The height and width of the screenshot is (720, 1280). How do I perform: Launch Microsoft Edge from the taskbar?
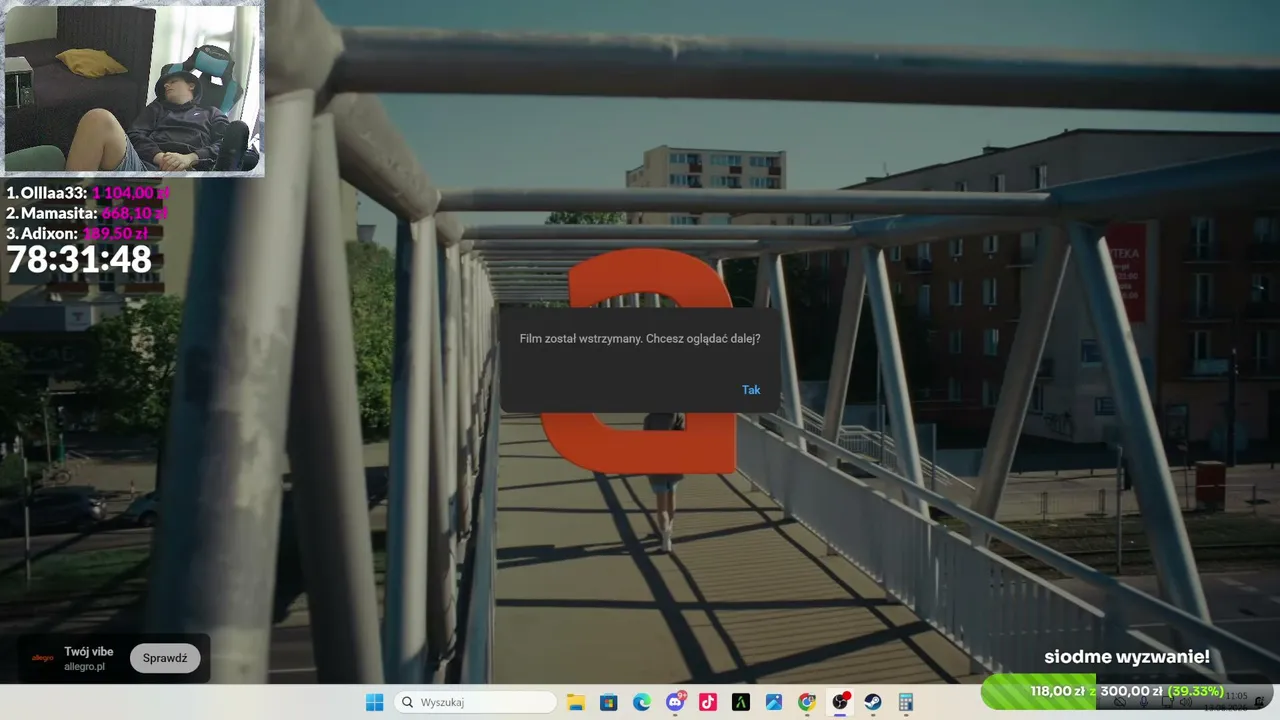tap(641, 702)
